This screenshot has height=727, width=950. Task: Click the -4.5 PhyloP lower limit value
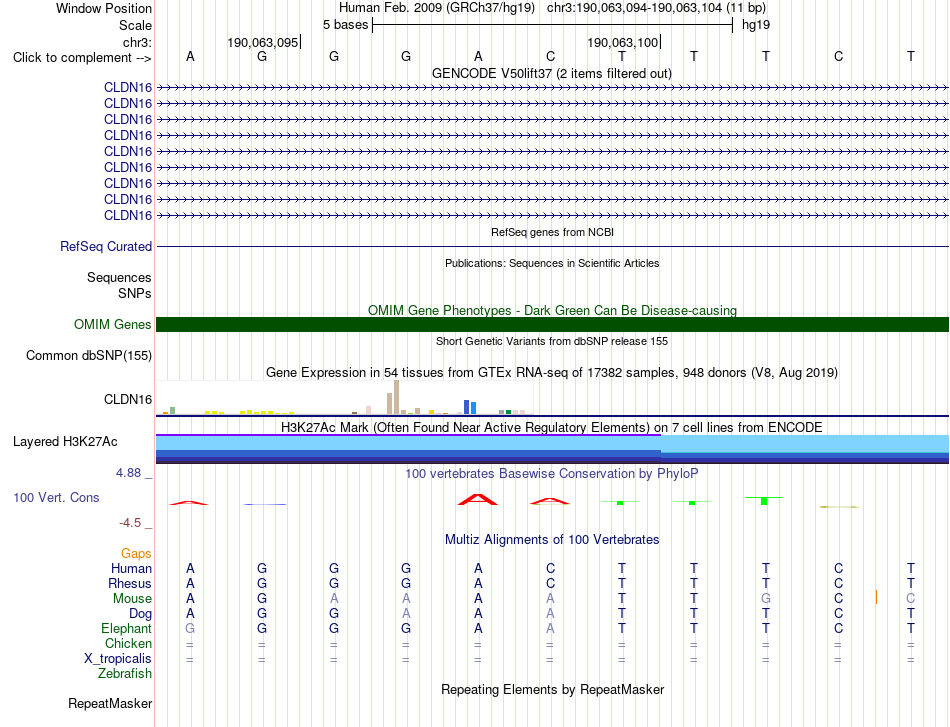click(x=130, y=523)
